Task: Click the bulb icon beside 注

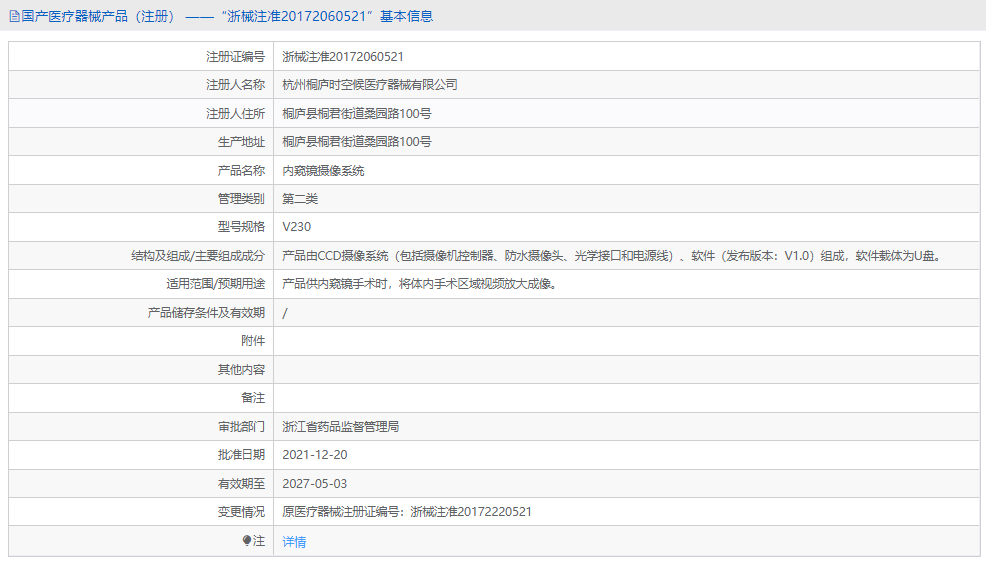Action: click(x=247, y=540)
